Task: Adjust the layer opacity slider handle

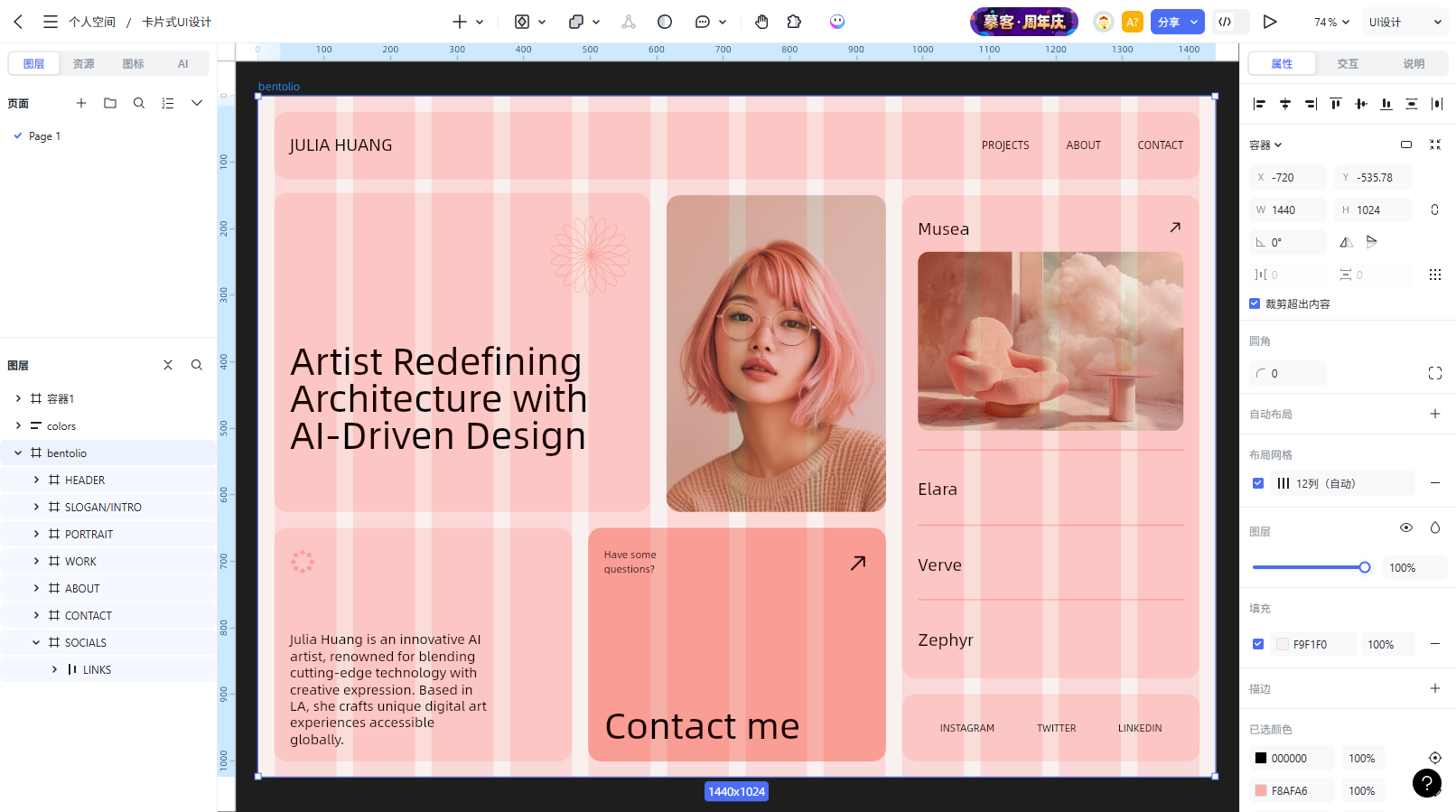Action: [x=1365, y=567]
